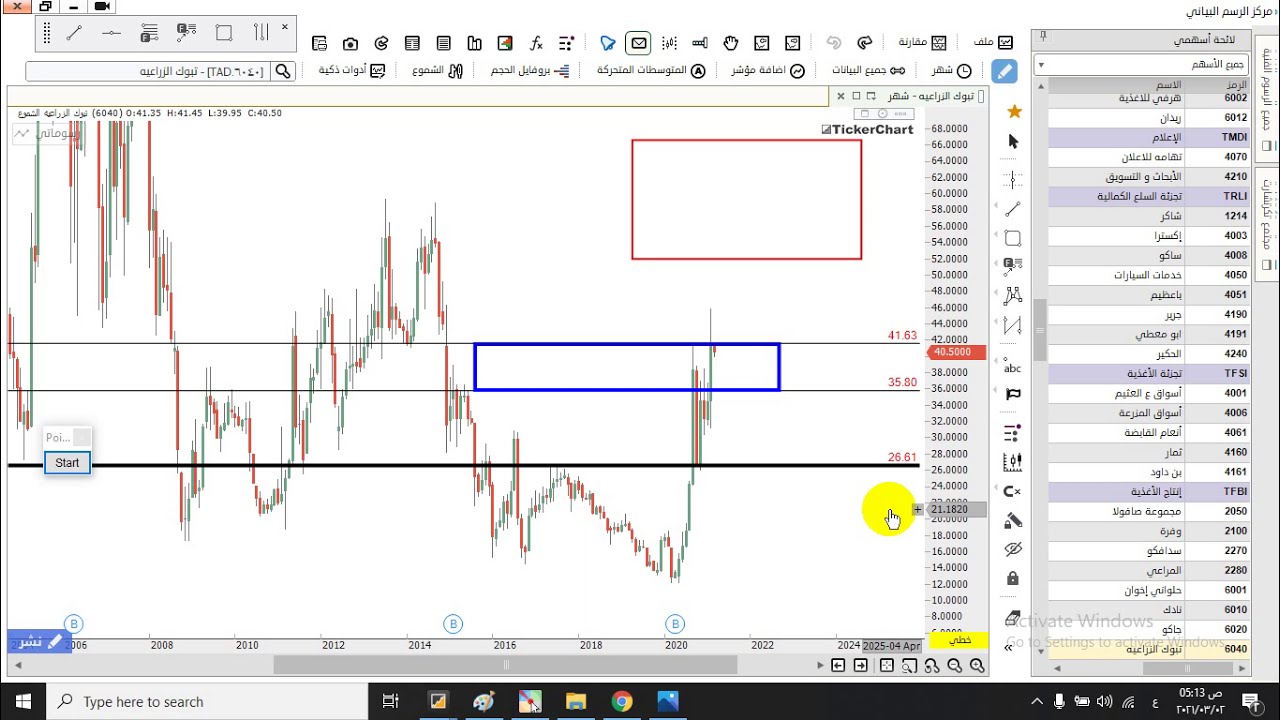
Task: Click the eraser tool in drawing sidebar
Action: [1012, 617]
